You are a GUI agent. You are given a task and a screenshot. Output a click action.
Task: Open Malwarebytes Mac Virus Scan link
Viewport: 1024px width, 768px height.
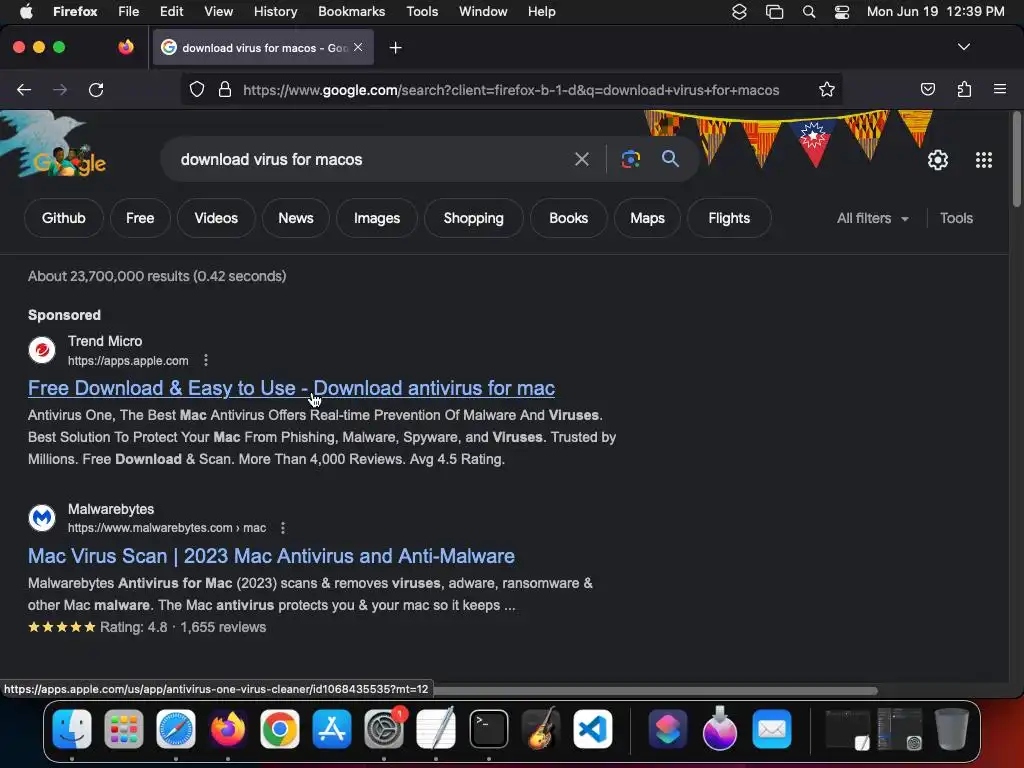tap(271, 556)
